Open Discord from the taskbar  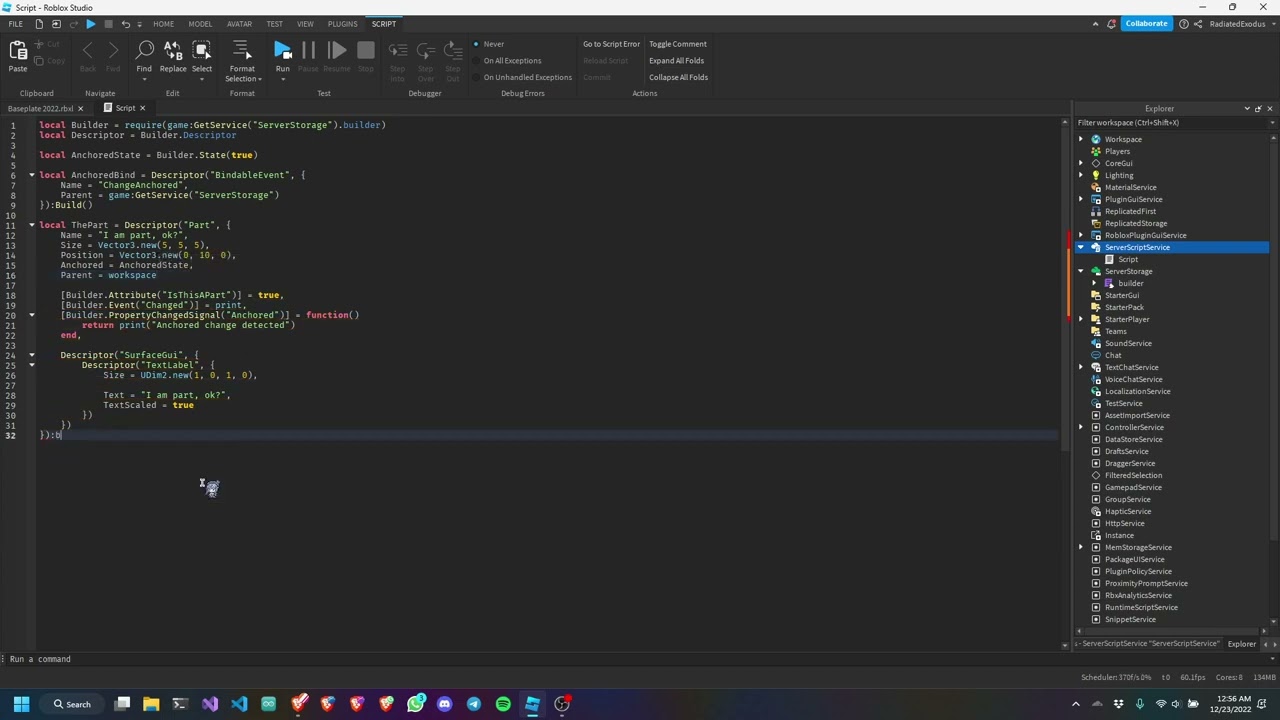tap(444, 704)
